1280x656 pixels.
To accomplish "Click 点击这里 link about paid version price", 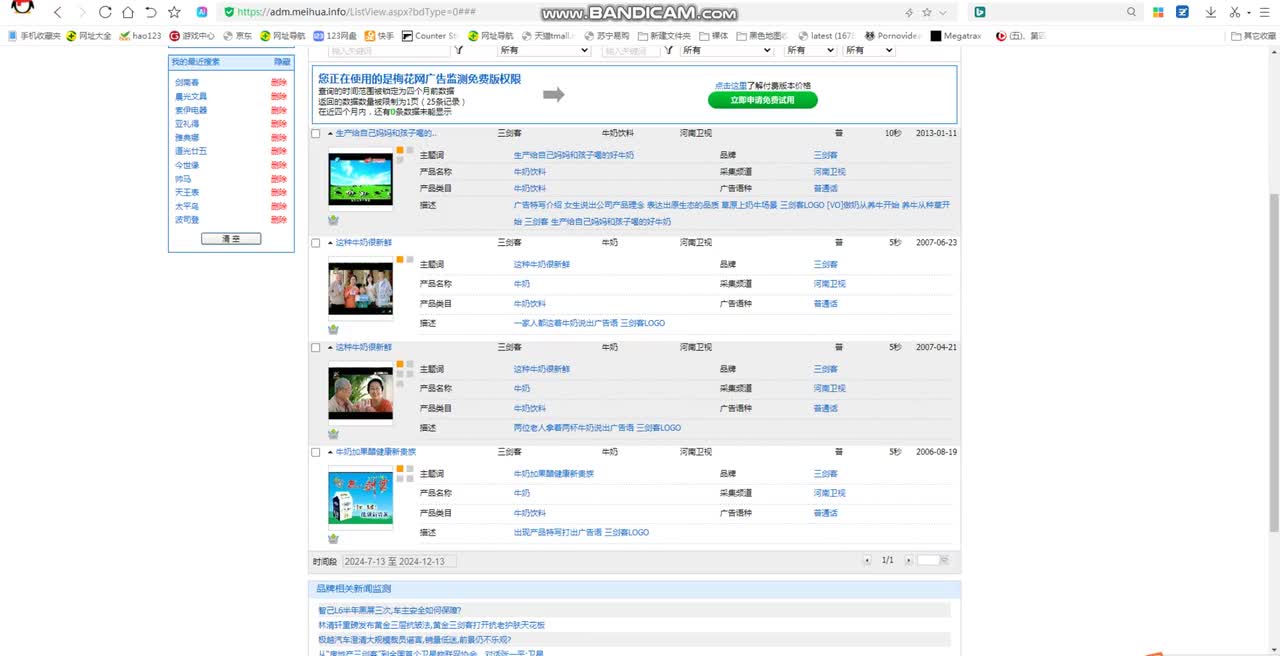I will (730, 86).
